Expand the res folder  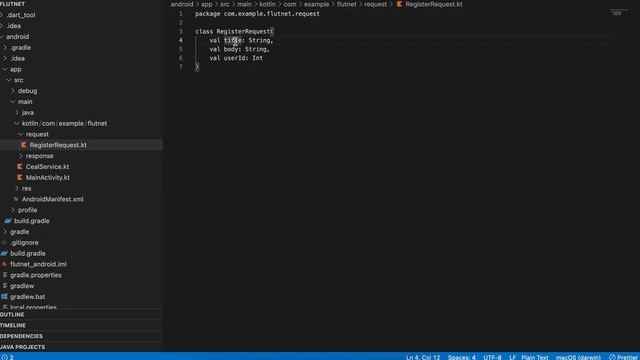pos(27,189)
